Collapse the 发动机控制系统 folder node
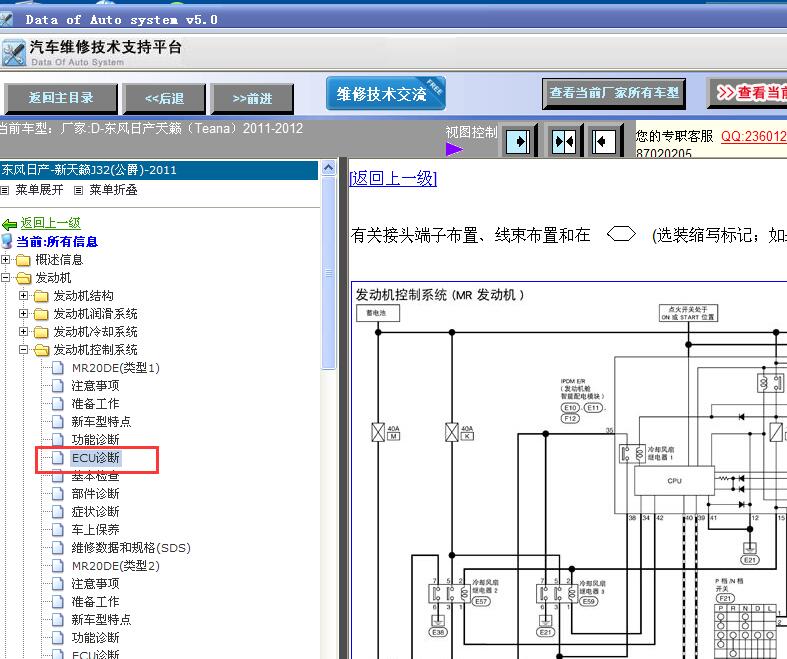Image resolution: width=787 pixels, height=659 pixels. (23, 350)
